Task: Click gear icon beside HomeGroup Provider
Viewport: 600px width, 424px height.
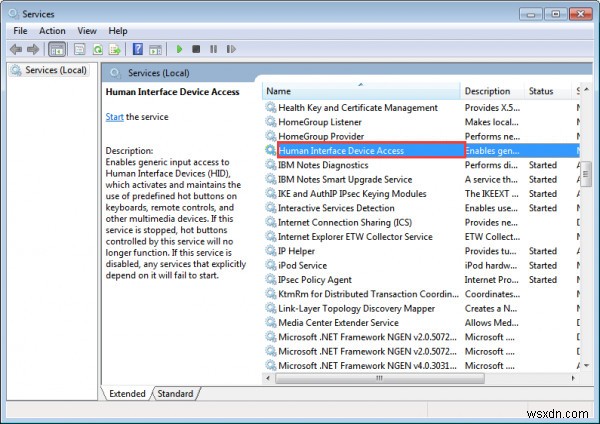Action: click(x=271, y=136)
